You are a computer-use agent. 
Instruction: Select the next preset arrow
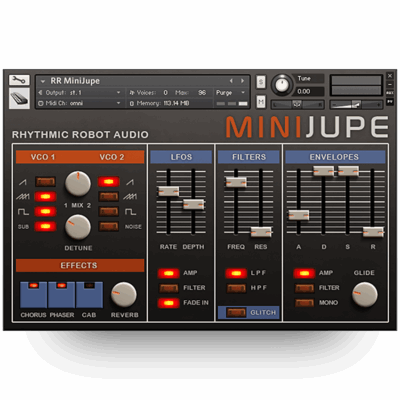click(x=242, y=81)
